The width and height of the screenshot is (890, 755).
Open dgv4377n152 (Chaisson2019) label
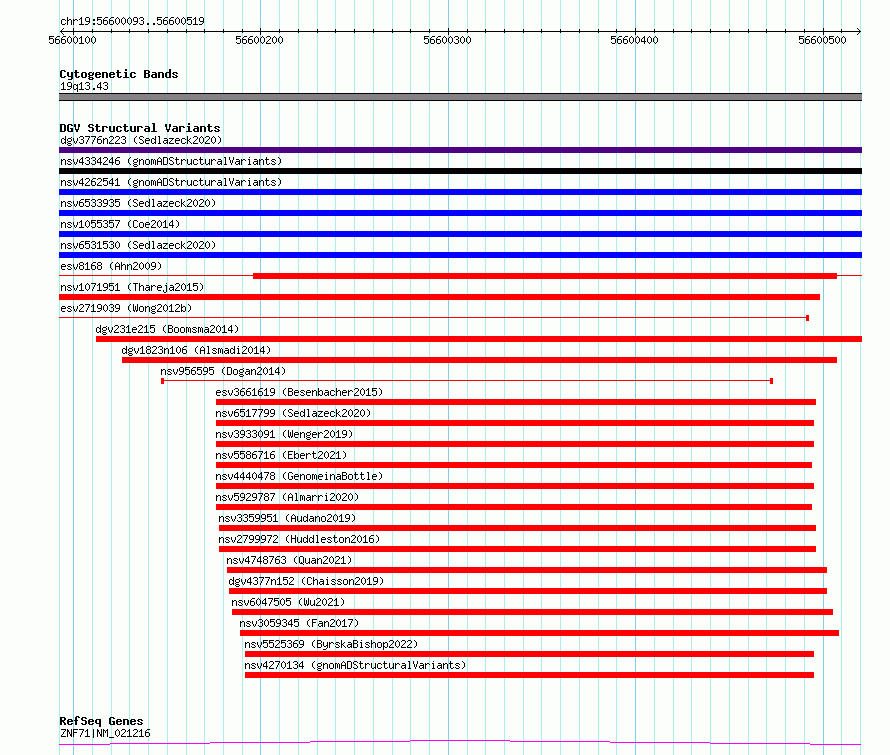click(307, 581)
